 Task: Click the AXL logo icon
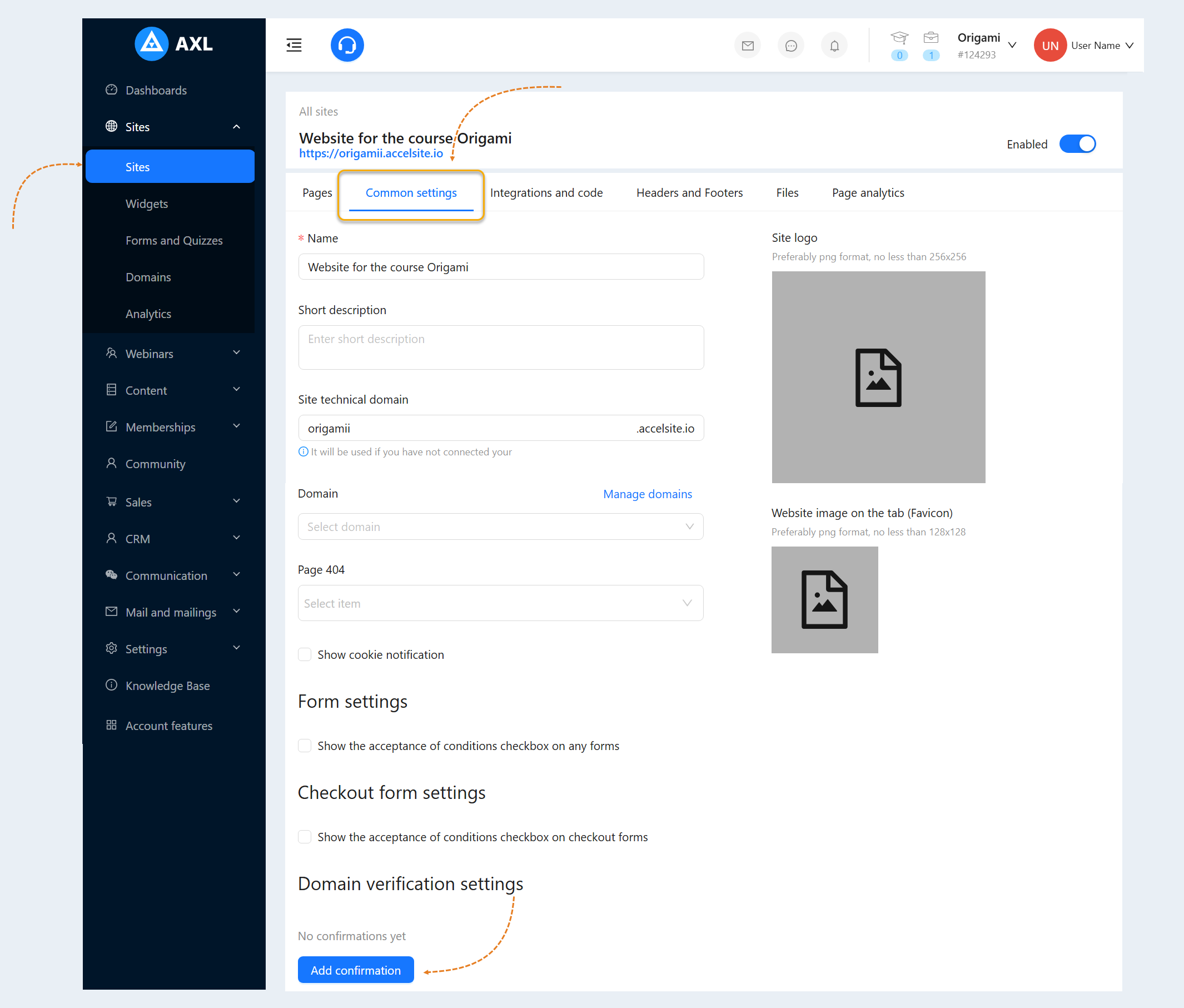pos(151,43)
